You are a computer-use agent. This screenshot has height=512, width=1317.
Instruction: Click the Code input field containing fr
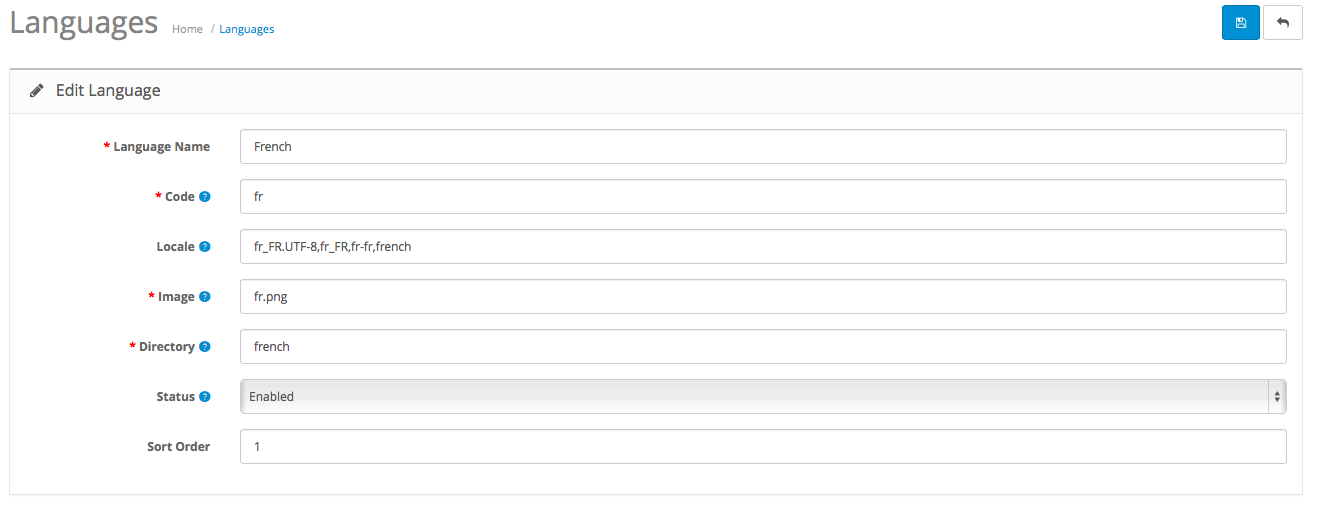tap(763, 196)
